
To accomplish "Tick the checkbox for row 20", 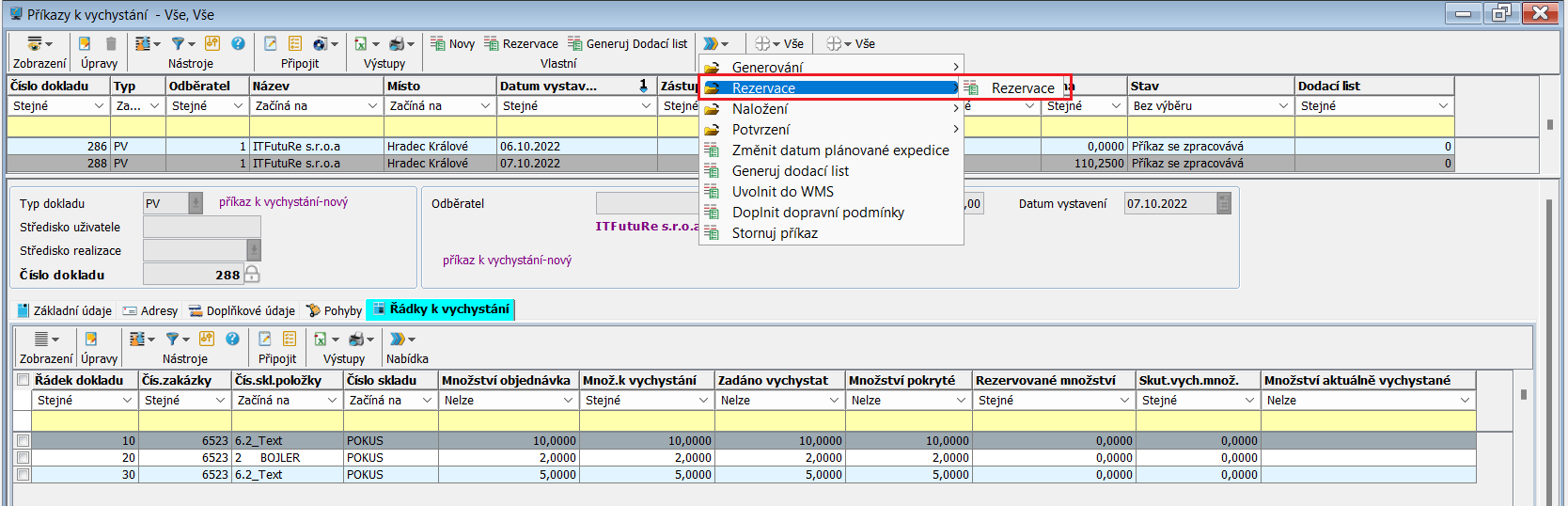I will (23, 458).
